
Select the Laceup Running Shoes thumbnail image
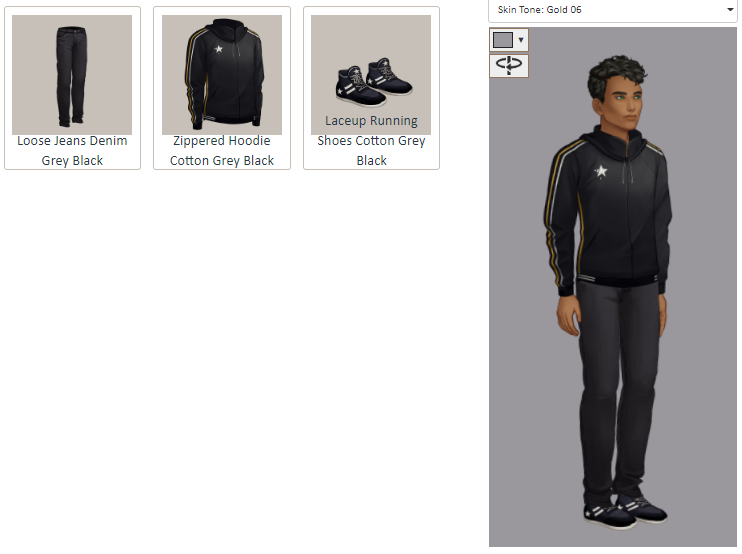pyautogui.click(x=371, y=75)
